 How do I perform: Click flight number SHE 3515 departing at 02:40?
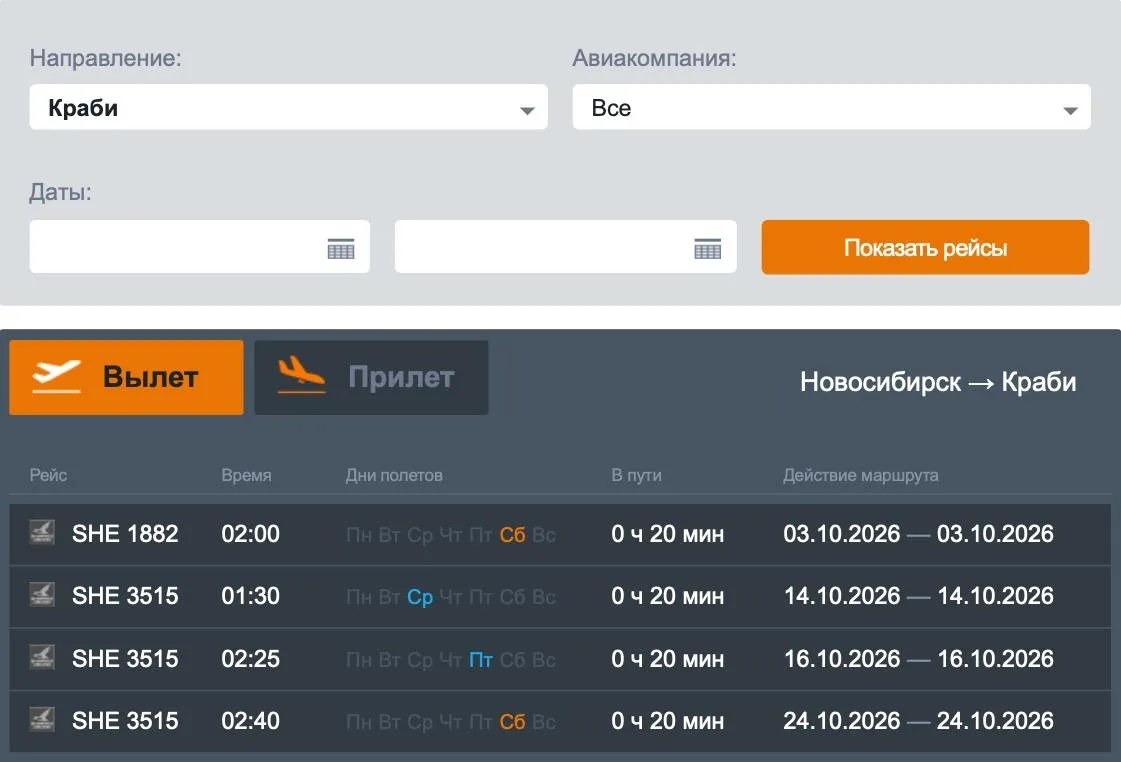[125, 721]
